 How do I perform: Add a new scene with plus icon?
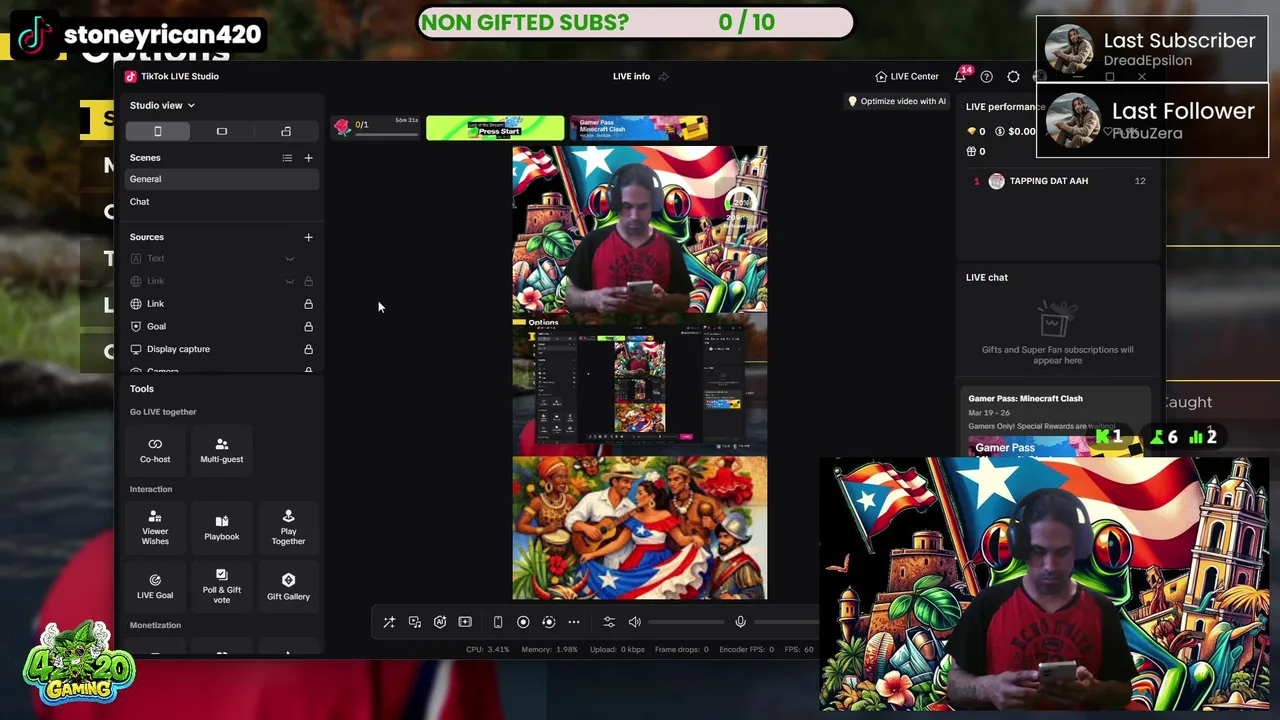[x=308, y=158]
